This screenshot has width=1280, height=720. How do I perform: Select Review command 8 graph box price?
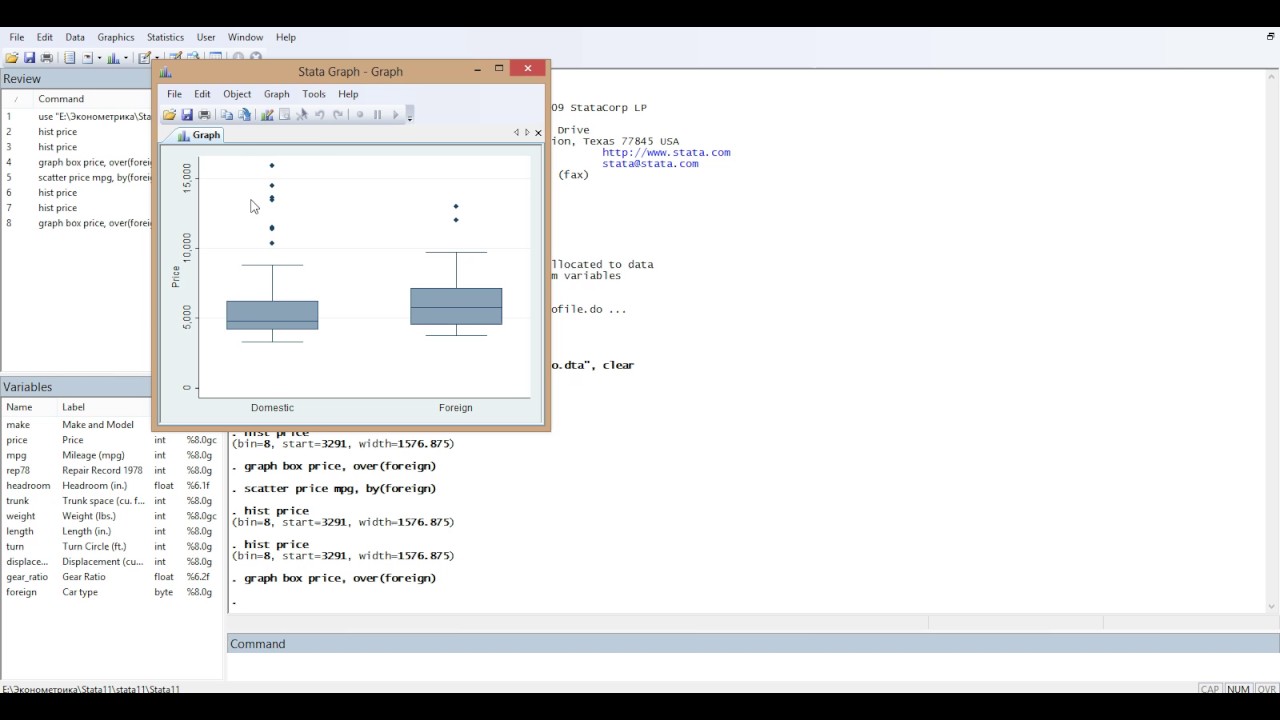[76, 223]
